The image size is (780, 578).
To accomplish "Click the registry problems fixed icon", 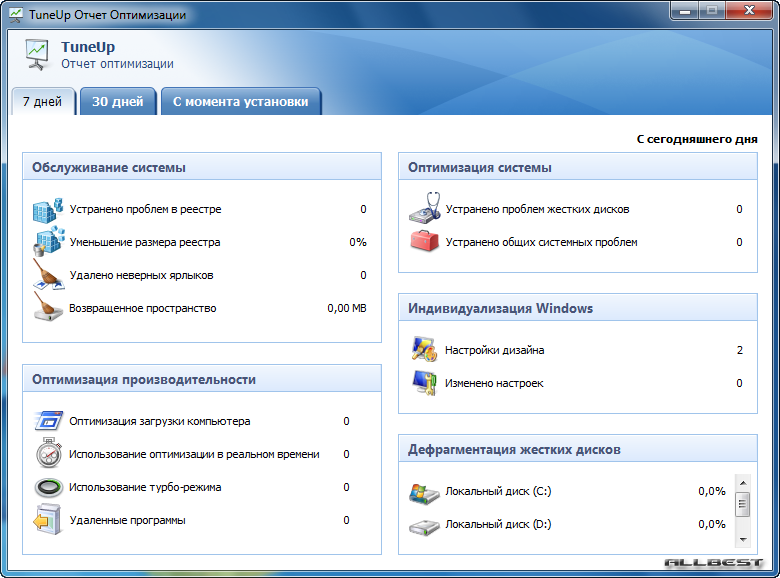I will (48, 209).
